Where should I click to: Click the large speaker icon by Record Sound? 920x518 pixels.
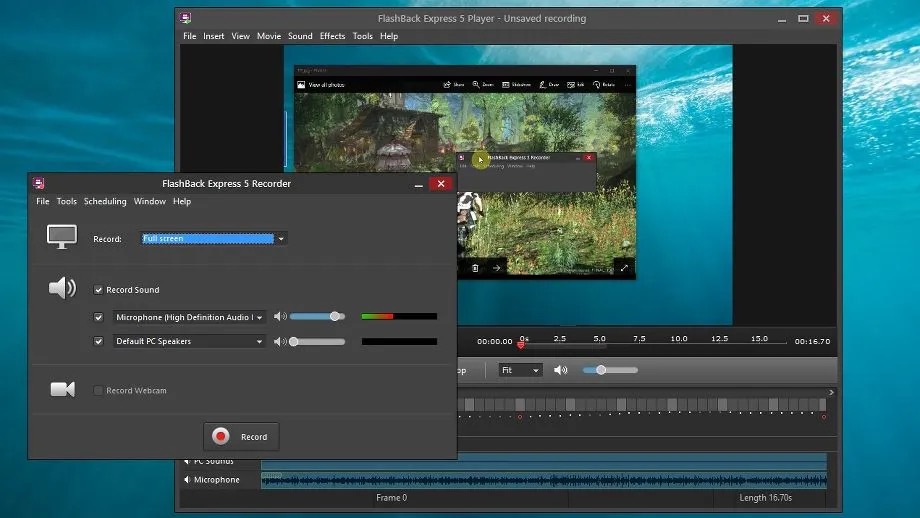click(62, 288)
